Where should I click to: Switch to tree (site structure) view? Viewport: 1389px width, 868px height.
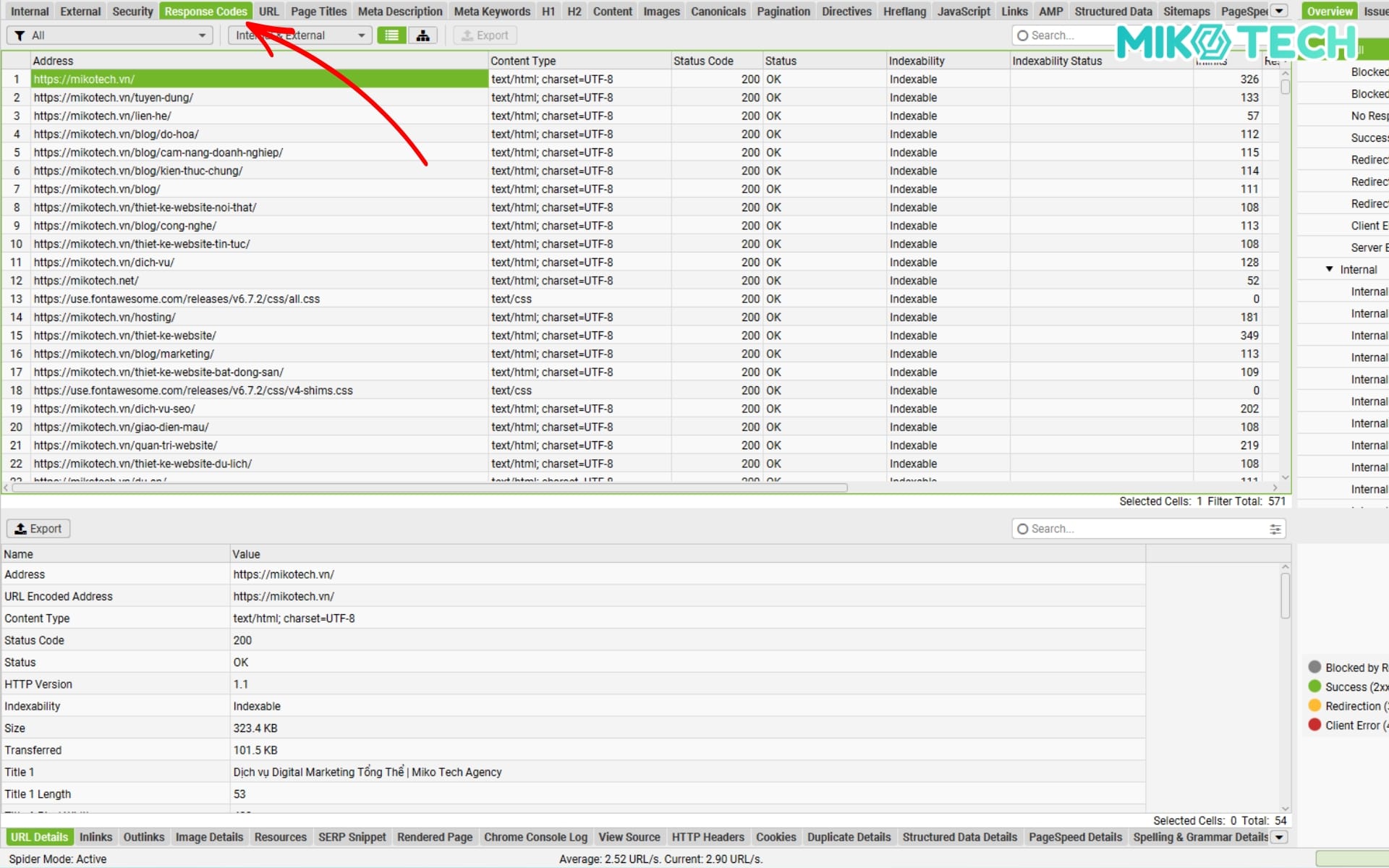422,35
